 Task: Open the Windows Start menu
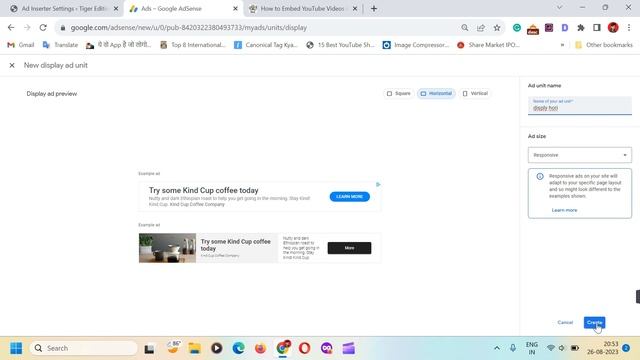(16, 348)
